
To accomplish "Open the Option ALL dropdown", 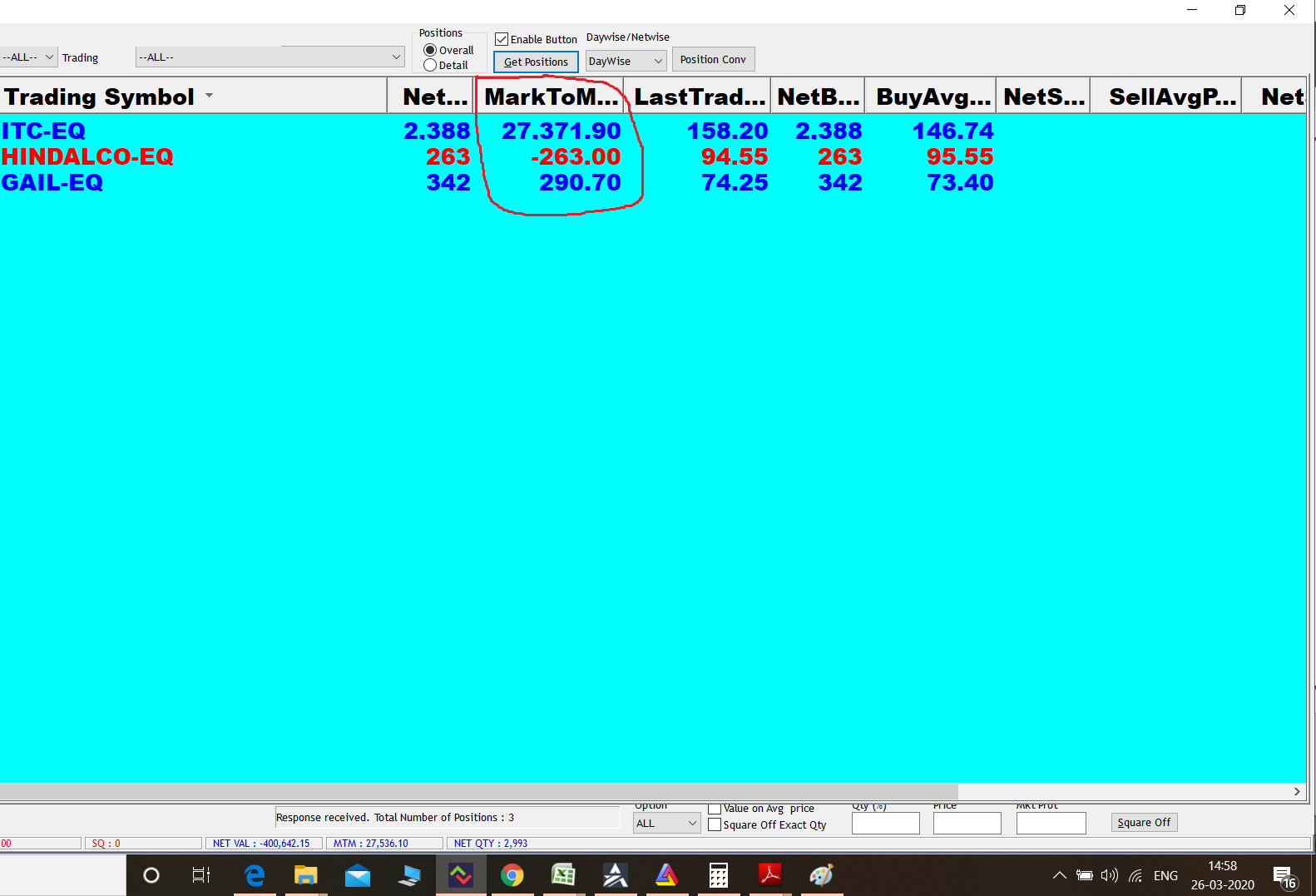I will point(666,824).
